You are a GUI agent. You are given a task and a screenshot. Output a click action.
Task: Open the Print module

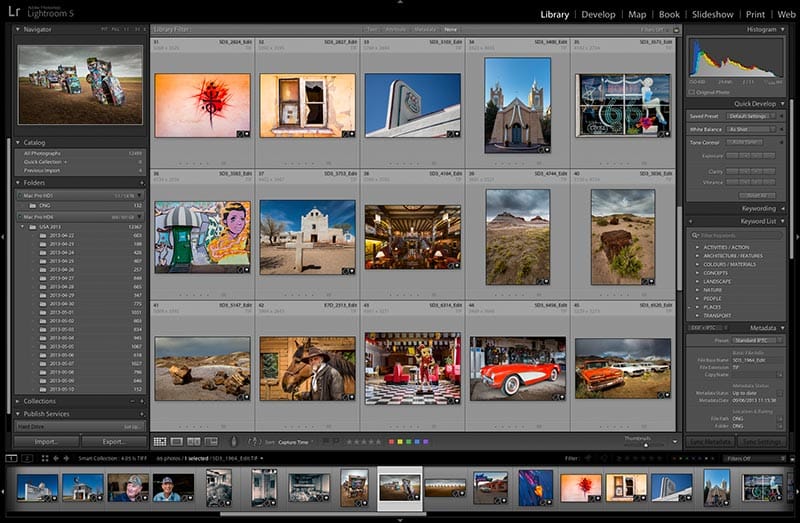(755, 14)
